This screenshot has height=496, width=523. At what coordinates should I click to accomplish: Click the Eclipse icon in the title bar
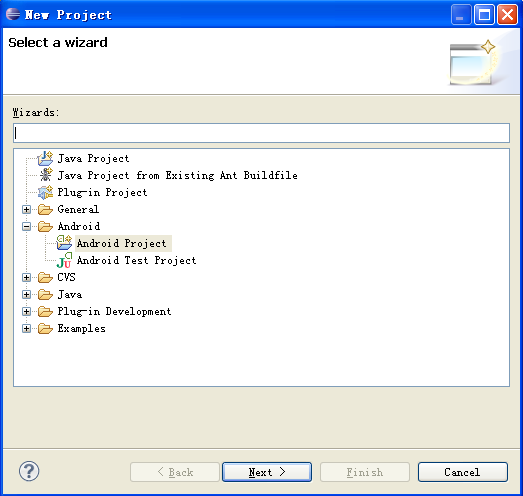[x=13, y=14]
